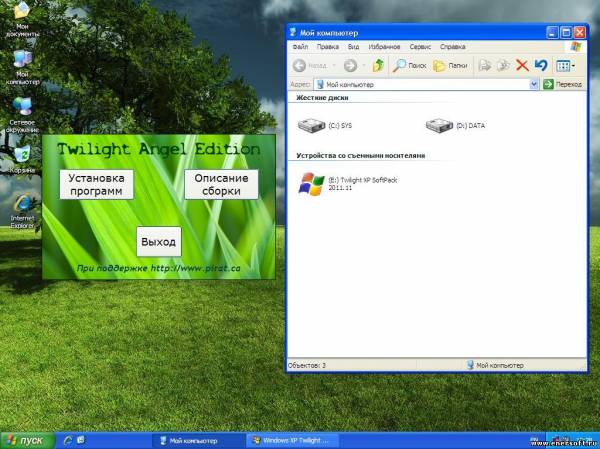
Task: Click the grayed-out forward arrow in Explorer
Action: tap(350, 65)
